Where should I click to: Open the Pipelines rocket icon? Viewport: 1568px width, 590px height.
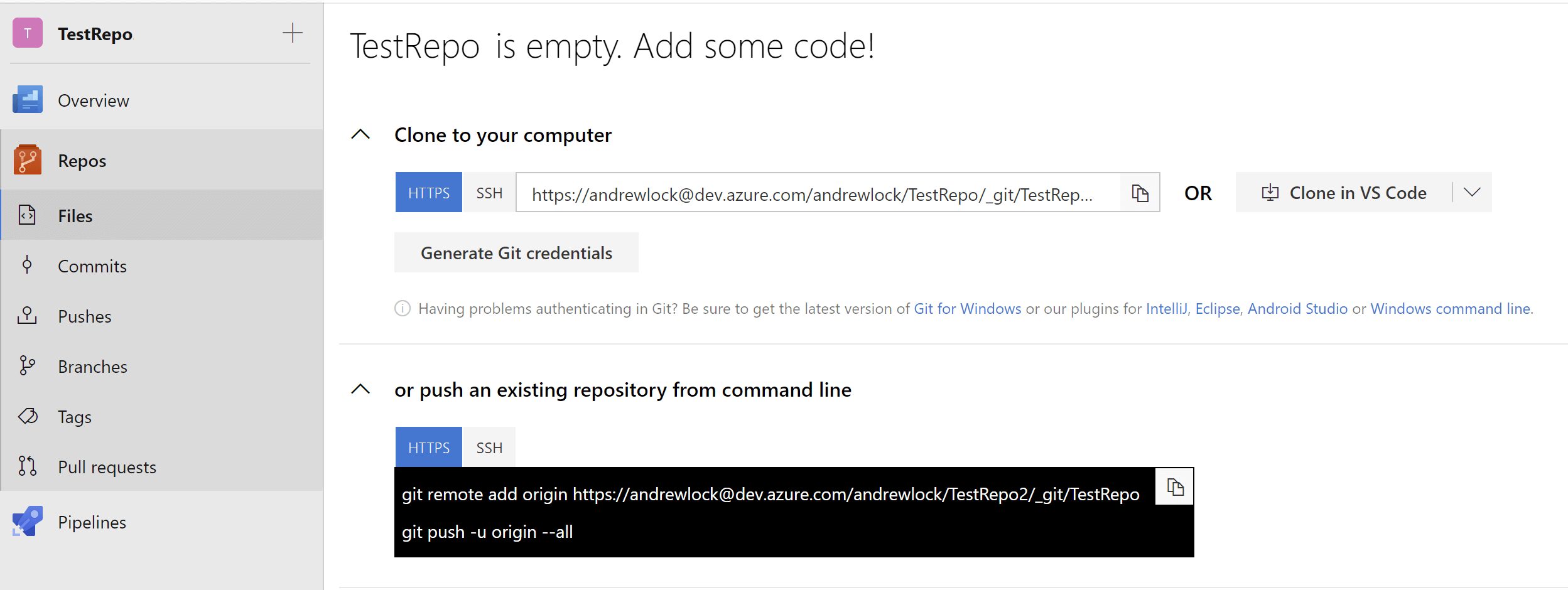click(x=26, y=521)
